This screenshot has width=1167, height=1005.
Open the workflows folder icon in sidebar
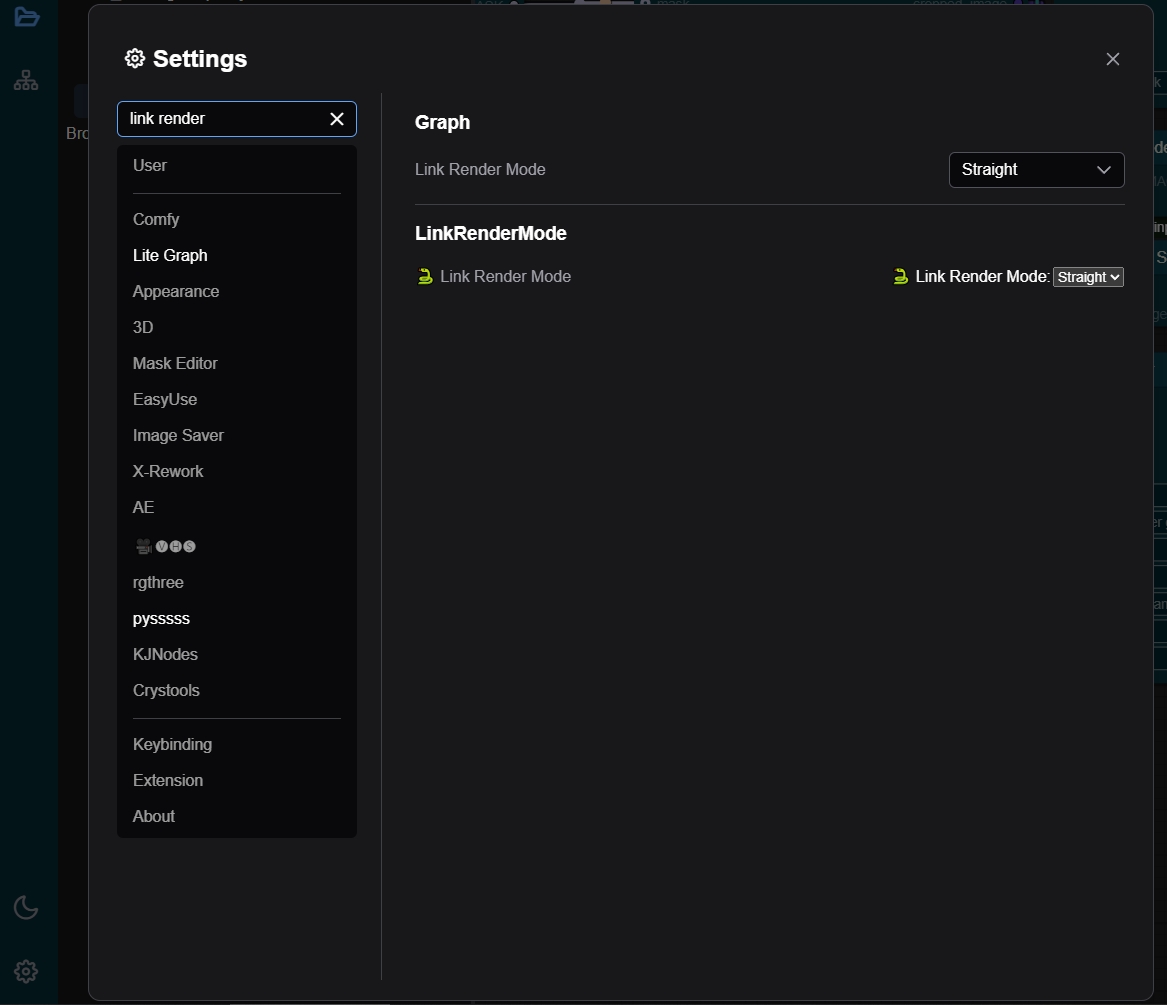[x=26, y=16]
